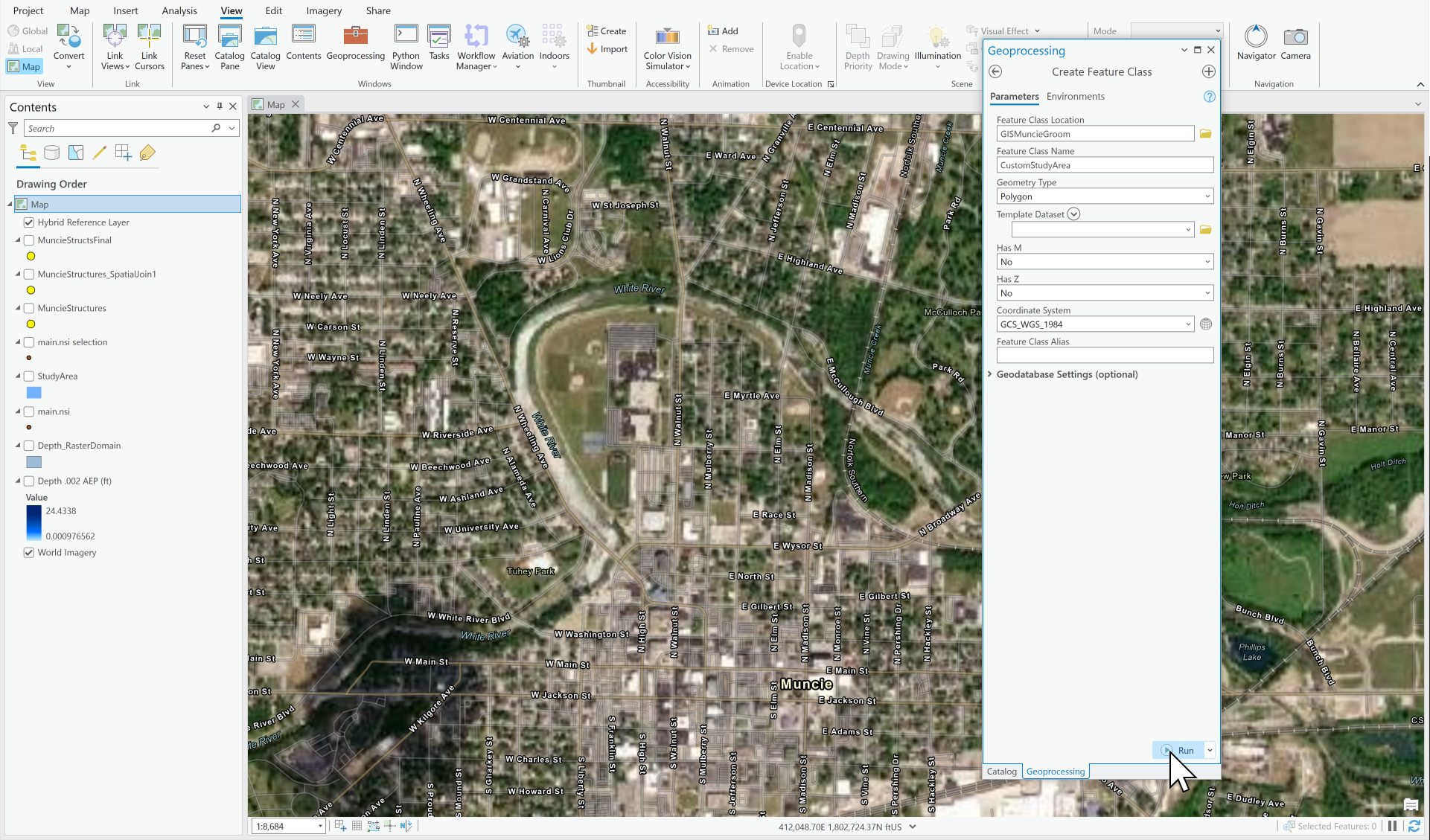Select the Environments tab in Geoprocessing
Image resolution: width=1430 pixels, height=840 pixels.
(x=1075, y=96)
